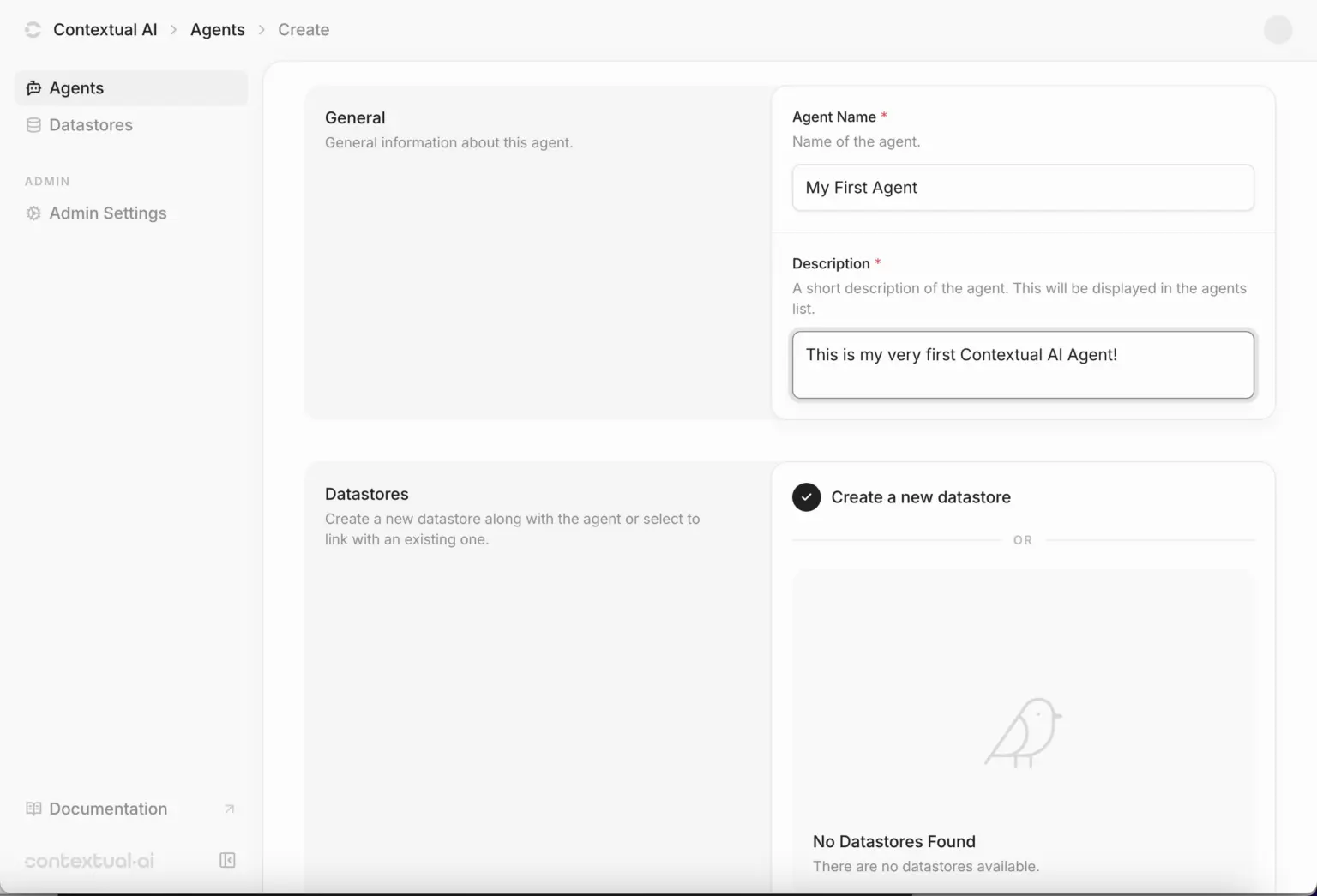This screenshot has width=1317, height=896.
Task: Open Admin Settings in the sidebar
Action: click(131, 213)
